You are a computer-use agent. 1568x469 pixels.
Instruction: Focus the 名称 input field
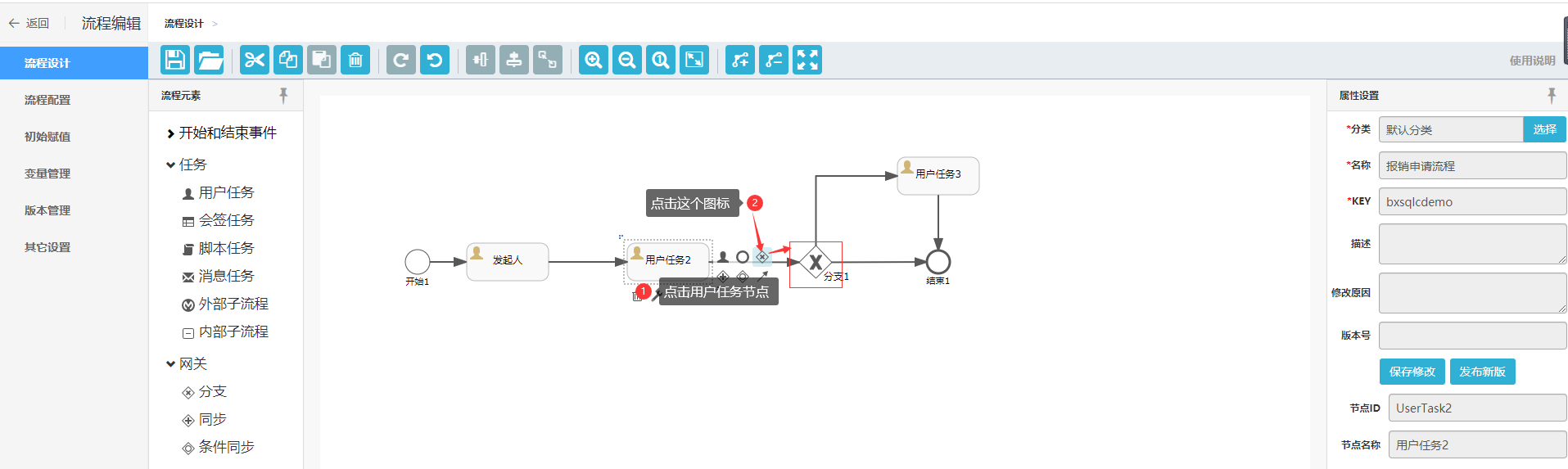(x=1472, y=165)
